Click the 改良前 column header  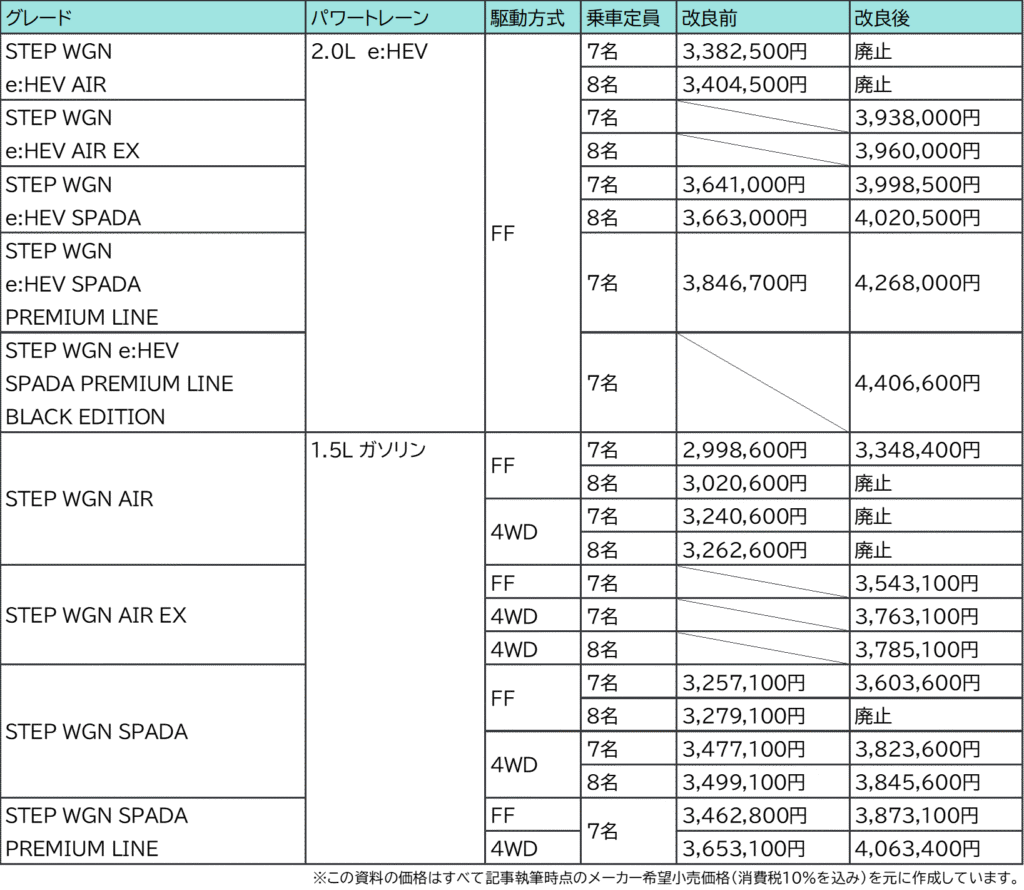(x=763, y=18)
